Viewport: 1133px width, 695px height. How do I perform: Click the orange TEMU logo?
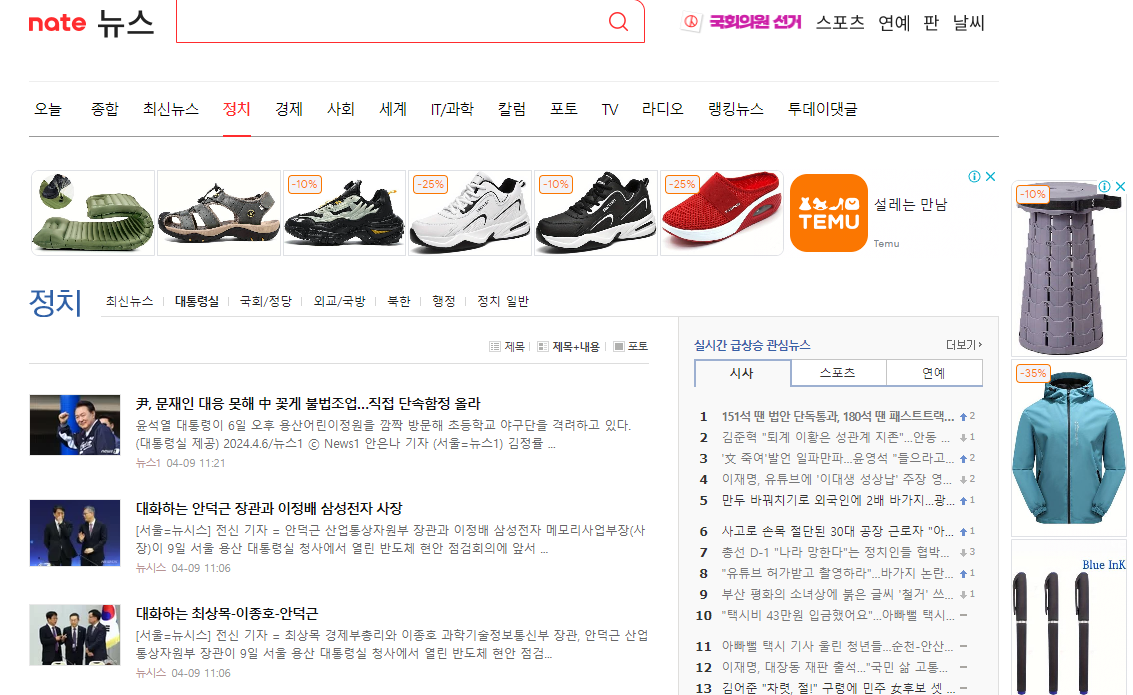829,213
